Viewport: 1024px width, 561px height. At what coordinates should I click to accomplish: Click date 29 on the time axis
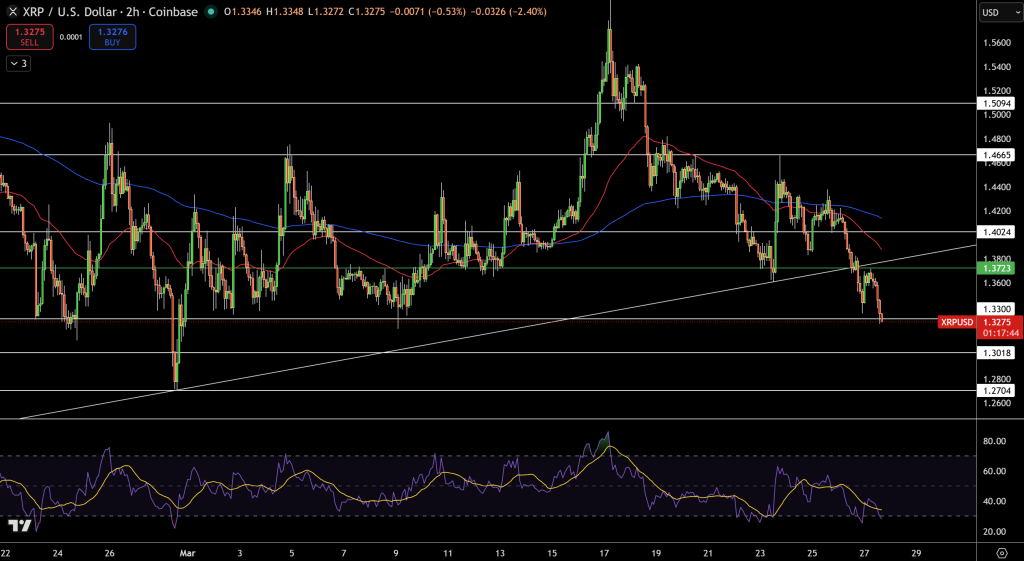pyautogui.click(x=916, y=553)
